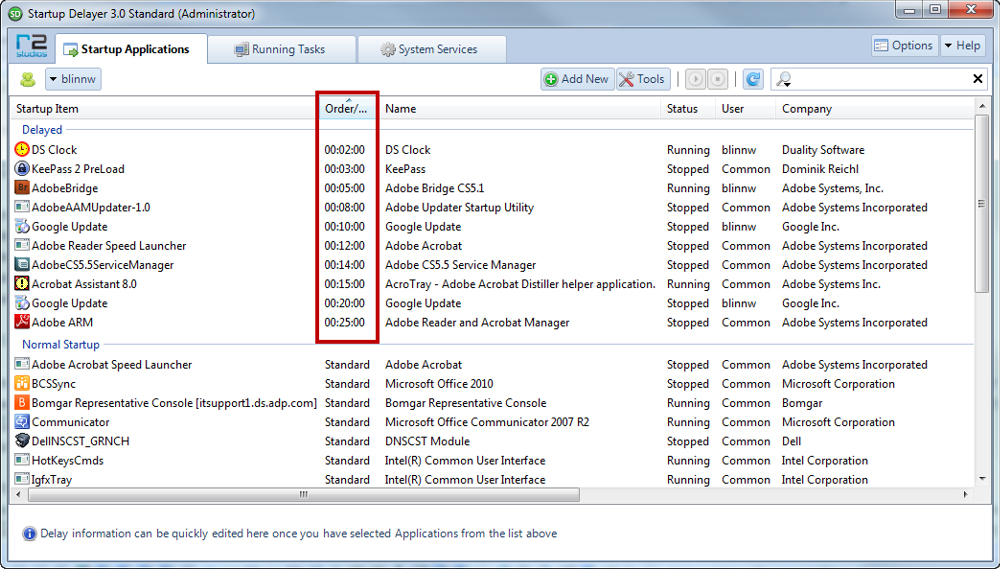Click the Dominik Reichl company cell
The image size is (1000, 569).
(820, 169)
